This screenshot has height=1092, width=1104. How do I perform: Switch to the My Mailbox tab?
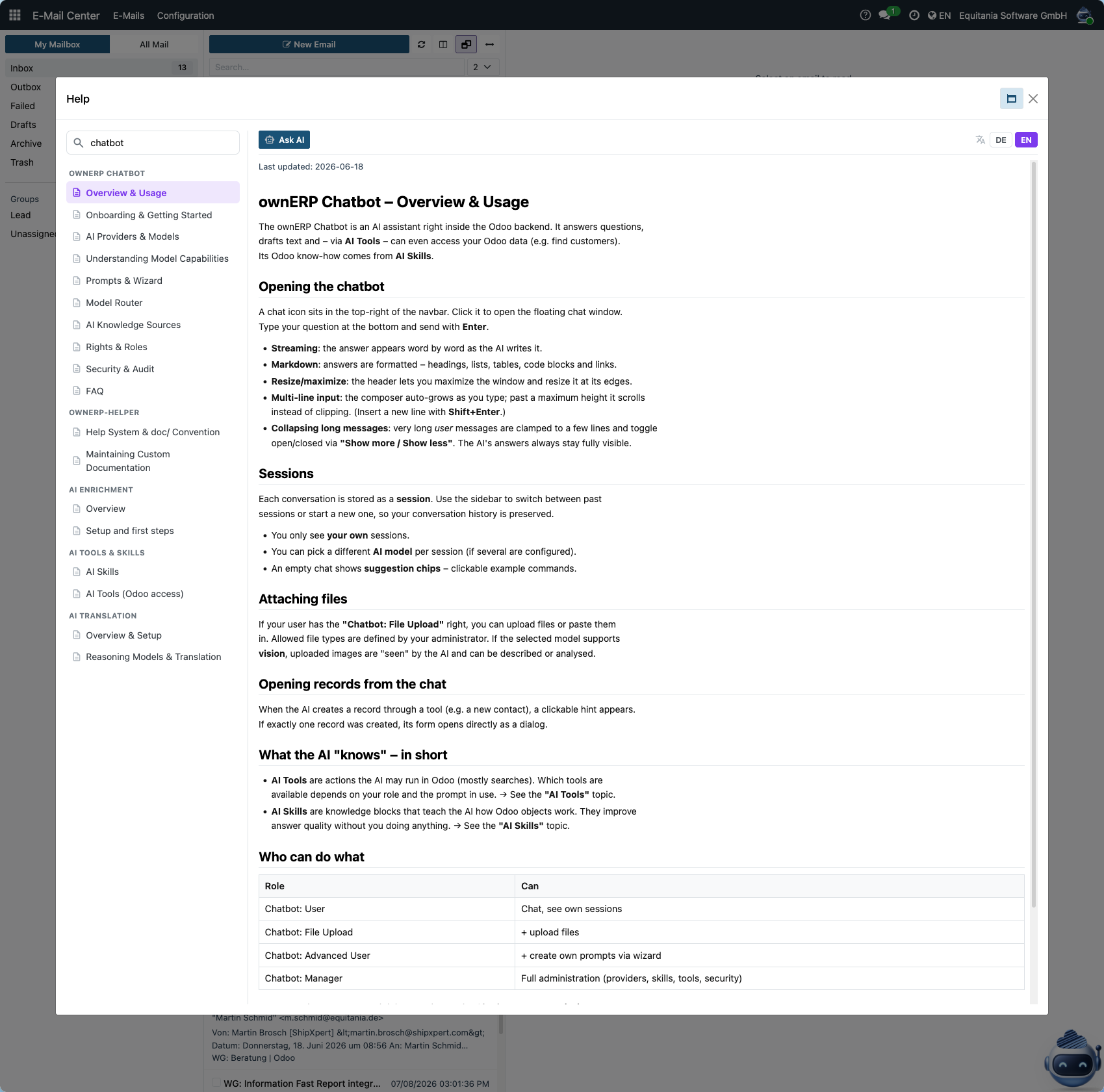[57, 44]
